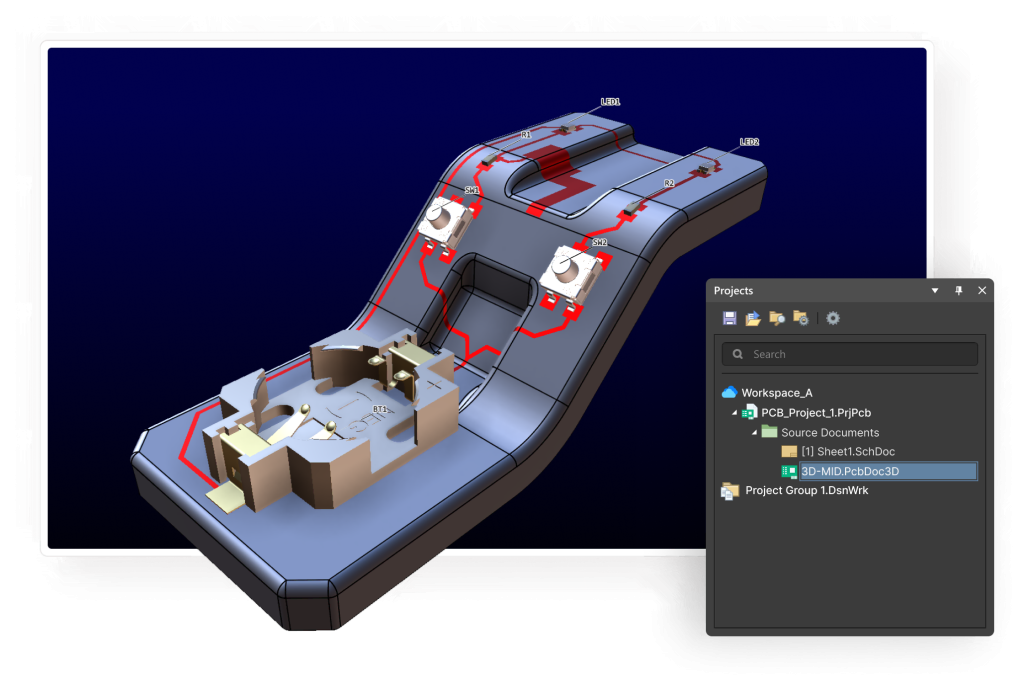Click the folder with magnifier icon

coord(777,318)
